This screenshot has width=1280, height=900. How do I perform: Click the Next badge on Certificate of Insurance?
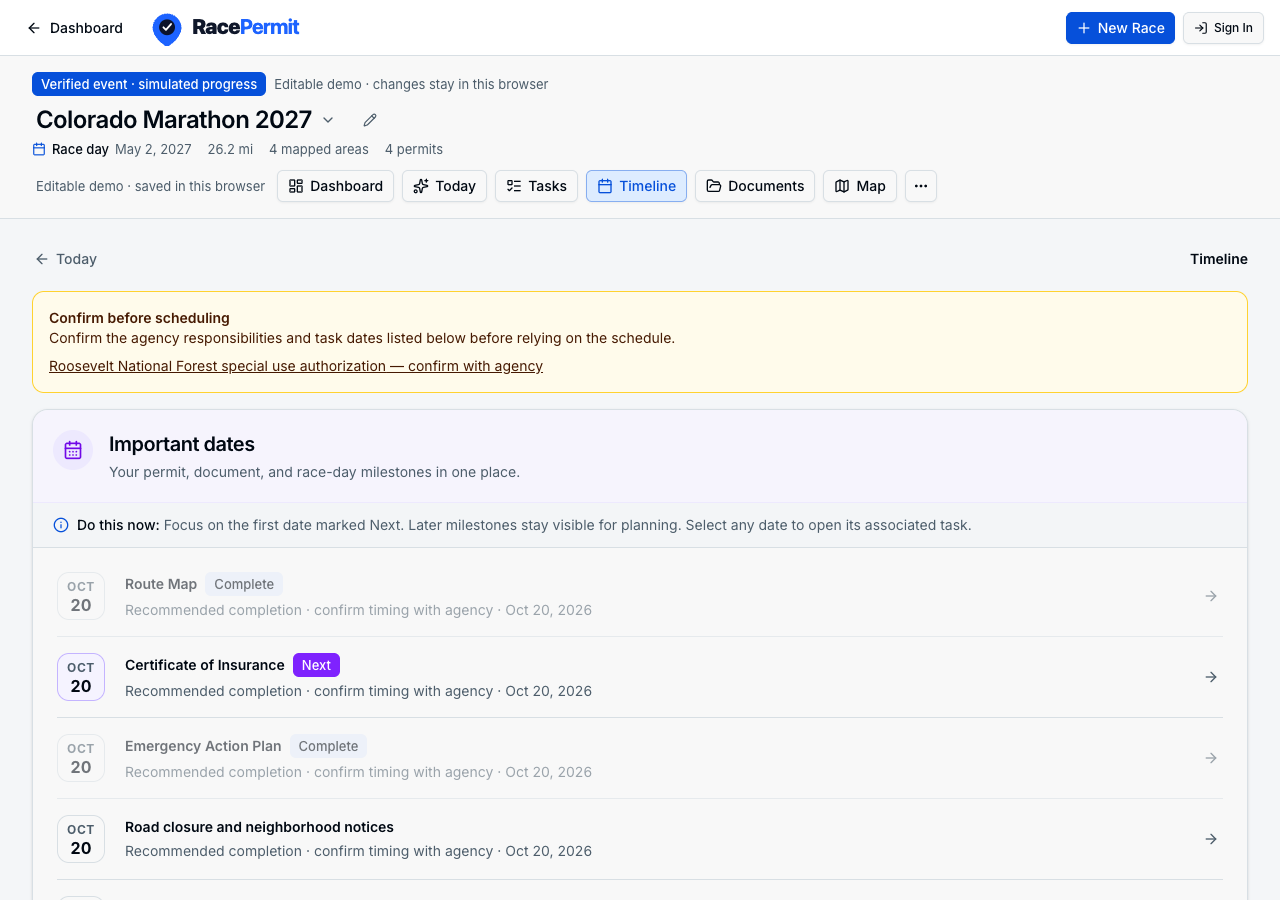click(316, 665)
